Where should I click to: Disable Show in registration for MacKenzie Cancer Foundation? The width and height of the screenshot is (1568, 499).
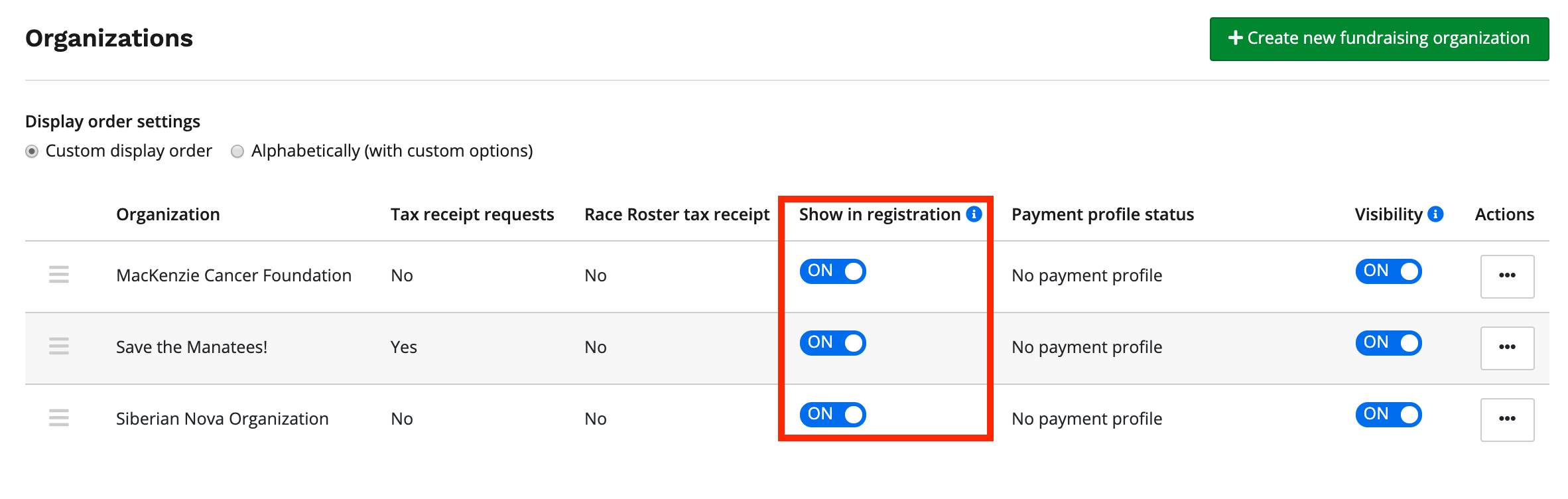[832, 271]
